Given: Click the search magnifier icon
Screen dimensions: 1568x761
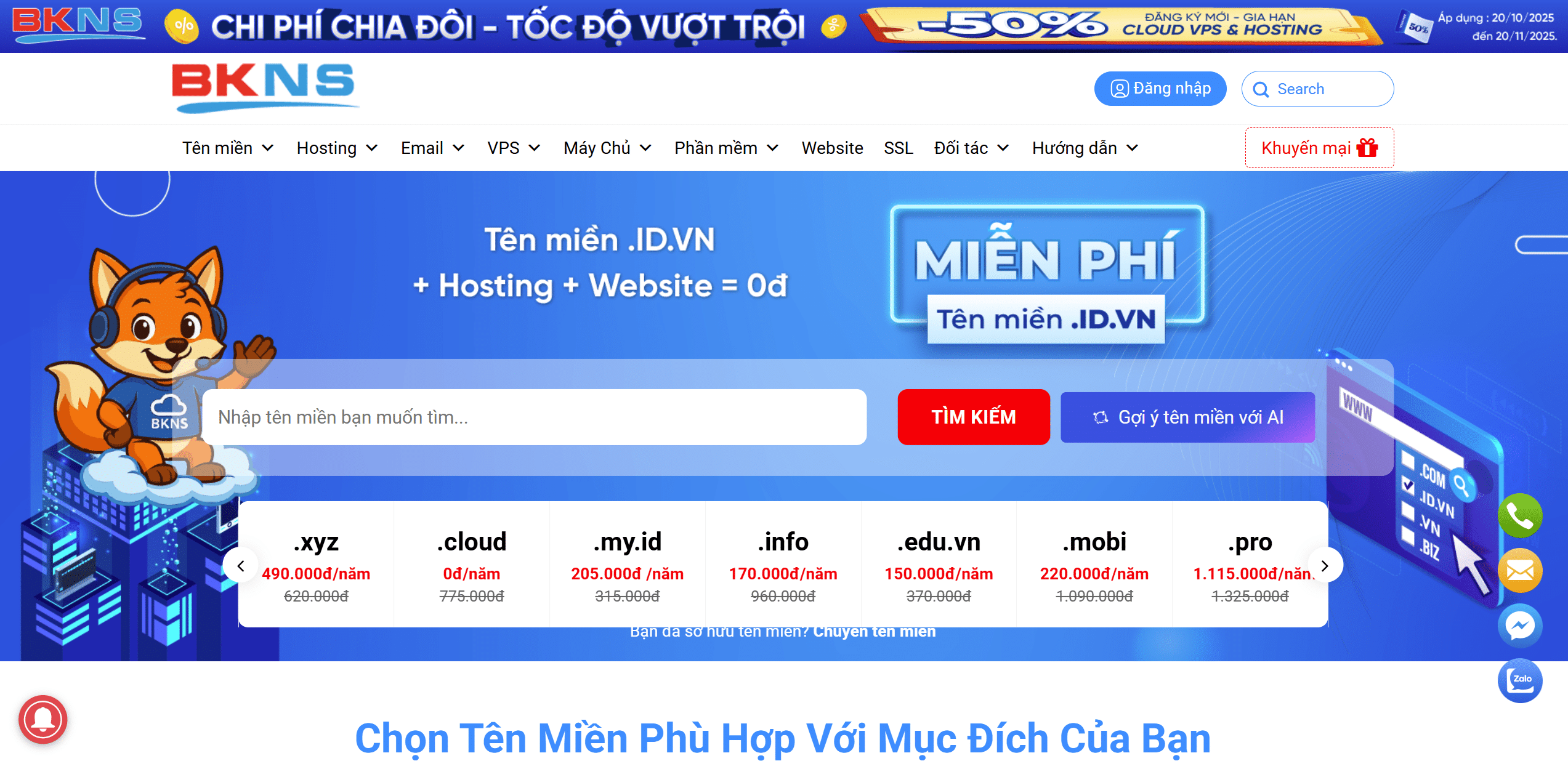Looking at the screenshot, I should click(1263, 89).
